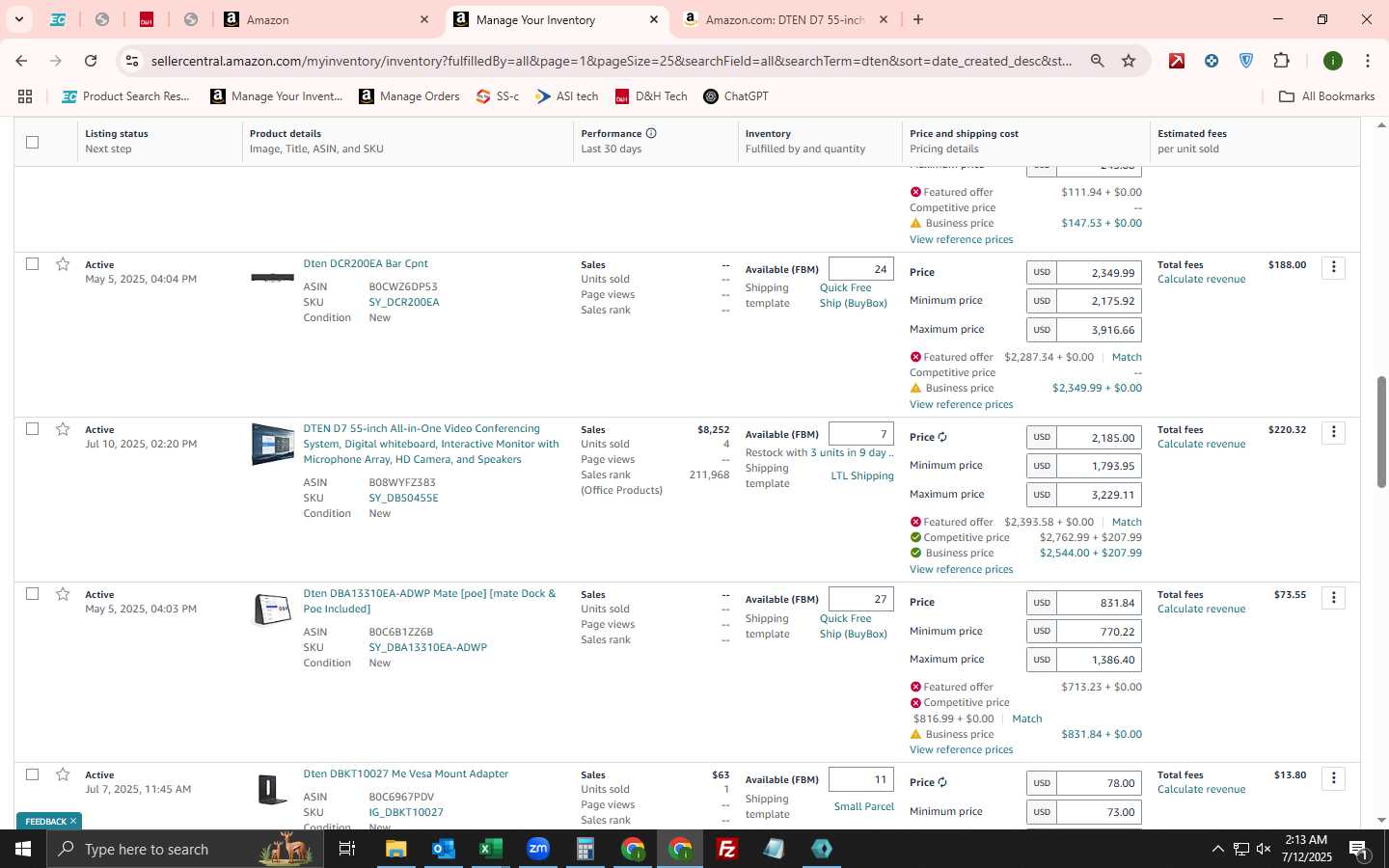Open the Dten DCR200EA Bar Cpnt link
Screen dimensions: 1389x868
point(366,263)
